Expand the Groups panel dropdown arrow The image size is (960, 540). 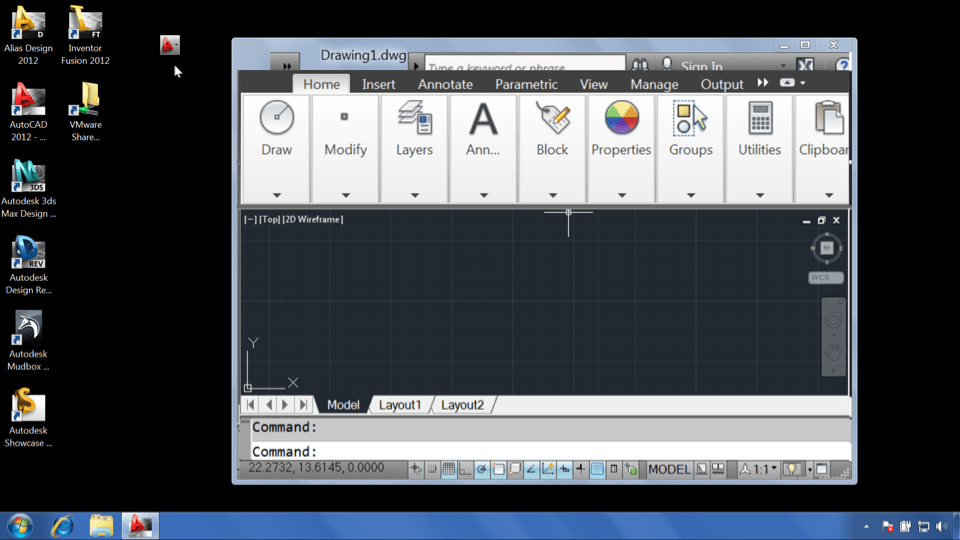pos(691,195)
